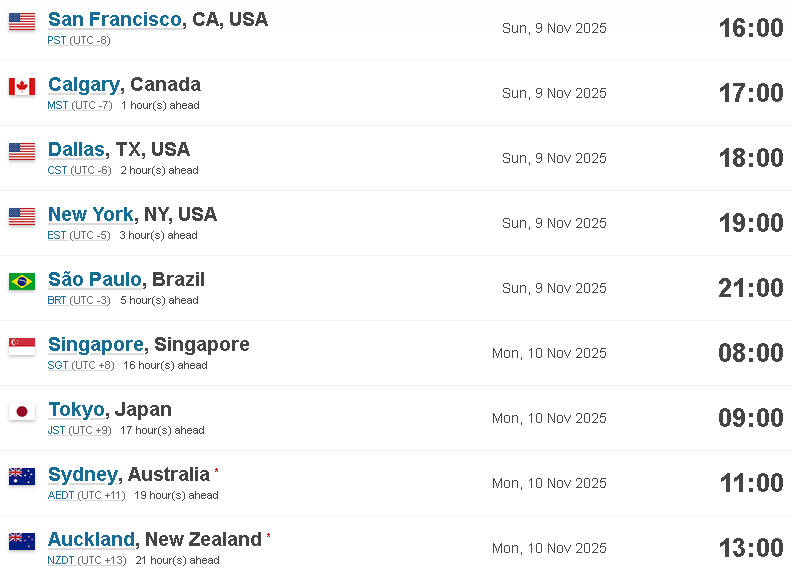The image size is (792, 584).
Task: Click the Australian flag beside Sydney
Action: (22, 476)
